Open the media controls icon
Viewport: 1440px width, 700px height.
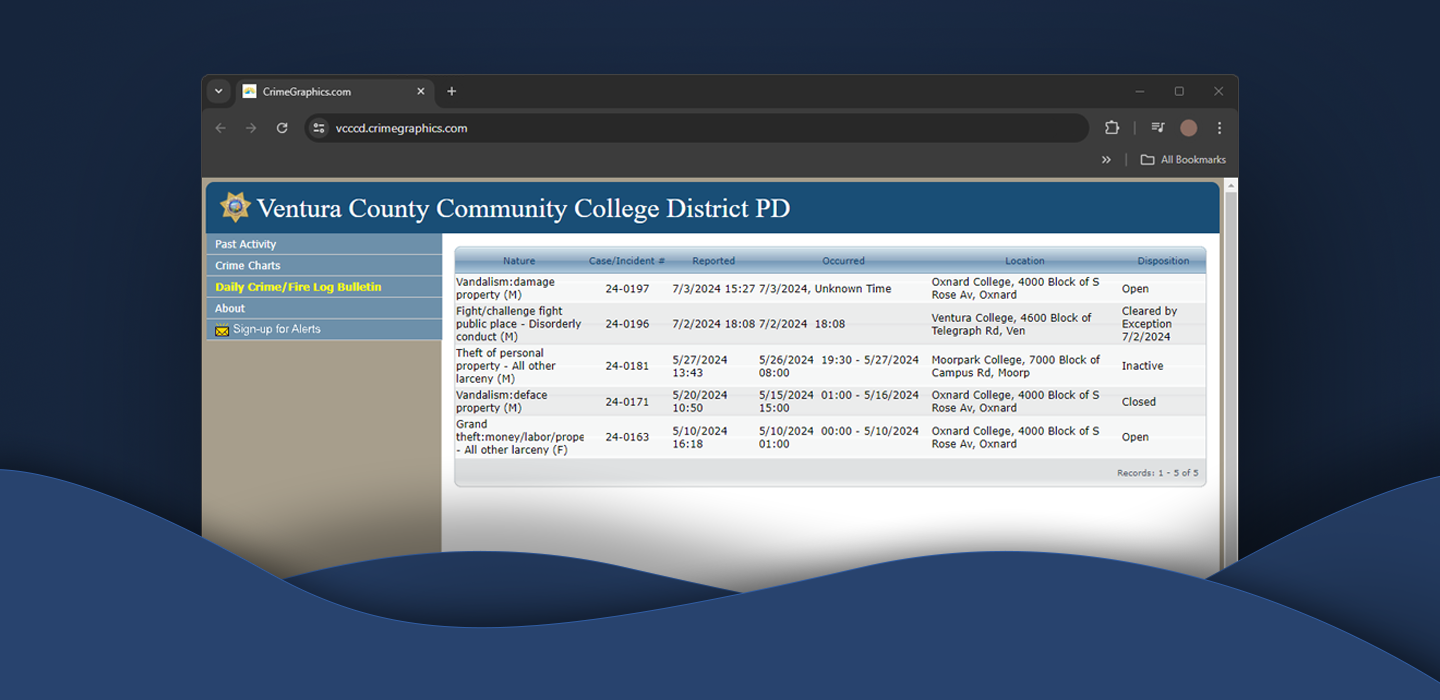1158,128
